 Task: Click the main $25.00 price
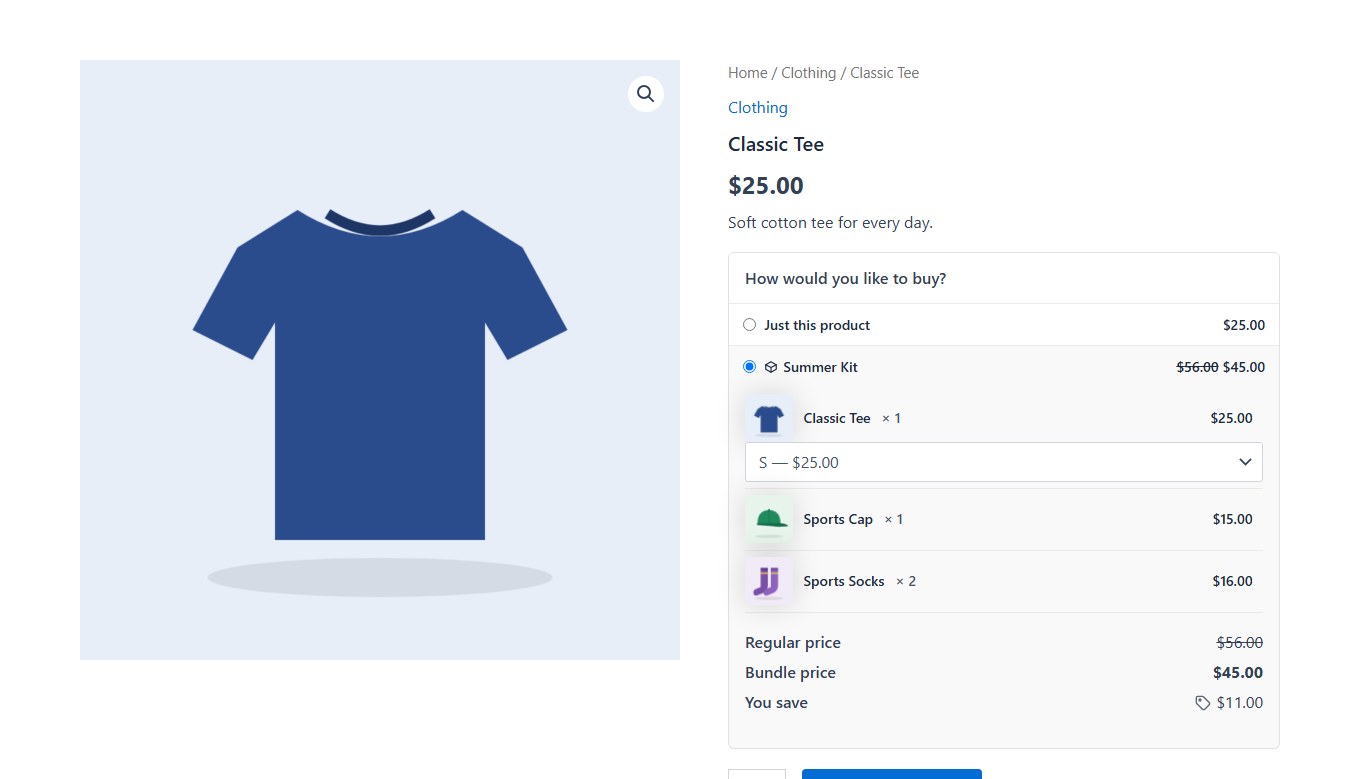click(766, 186)
